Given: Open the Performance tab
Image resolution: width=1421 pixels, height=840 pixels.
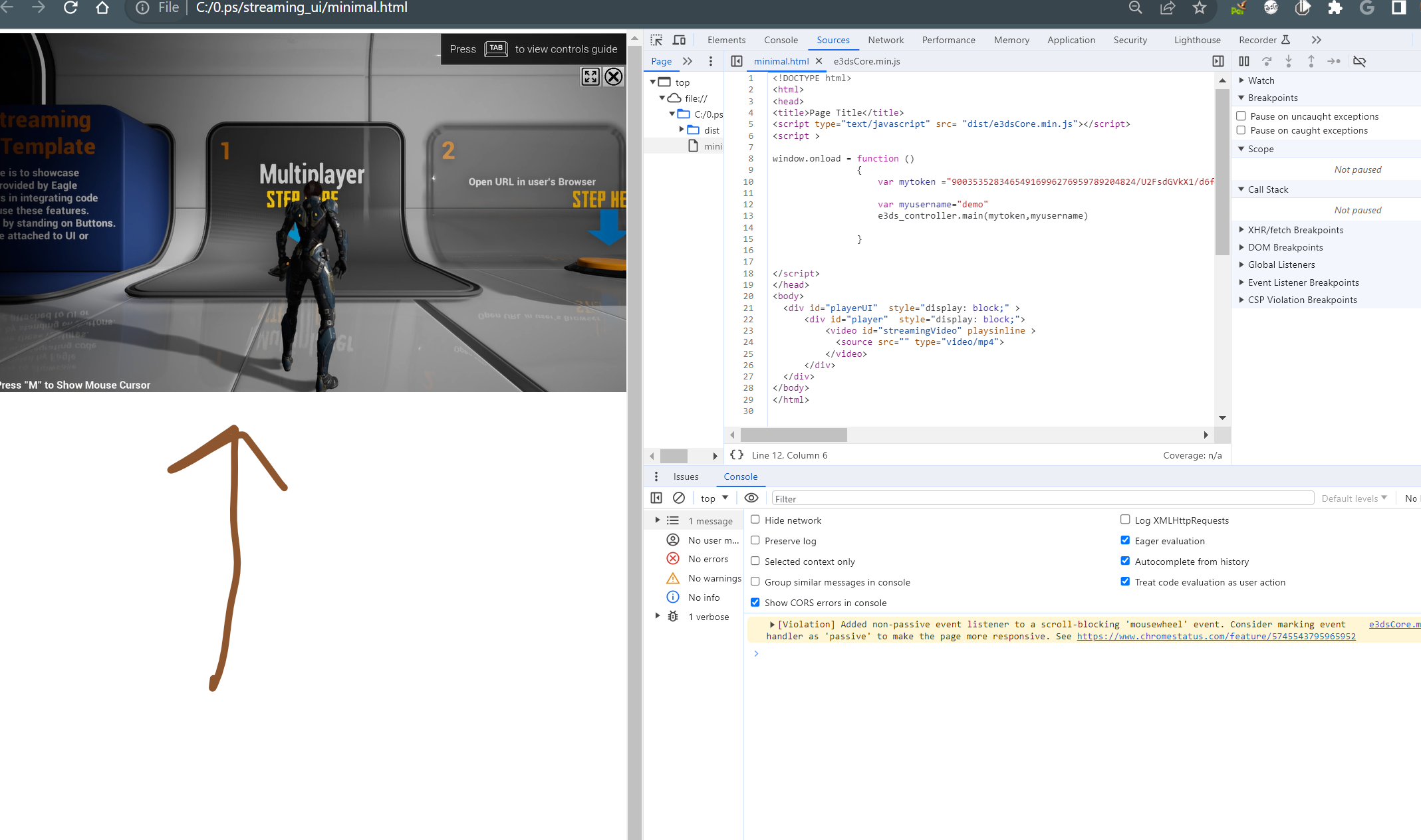Looking at the screenshot, I should coord(948,40).
